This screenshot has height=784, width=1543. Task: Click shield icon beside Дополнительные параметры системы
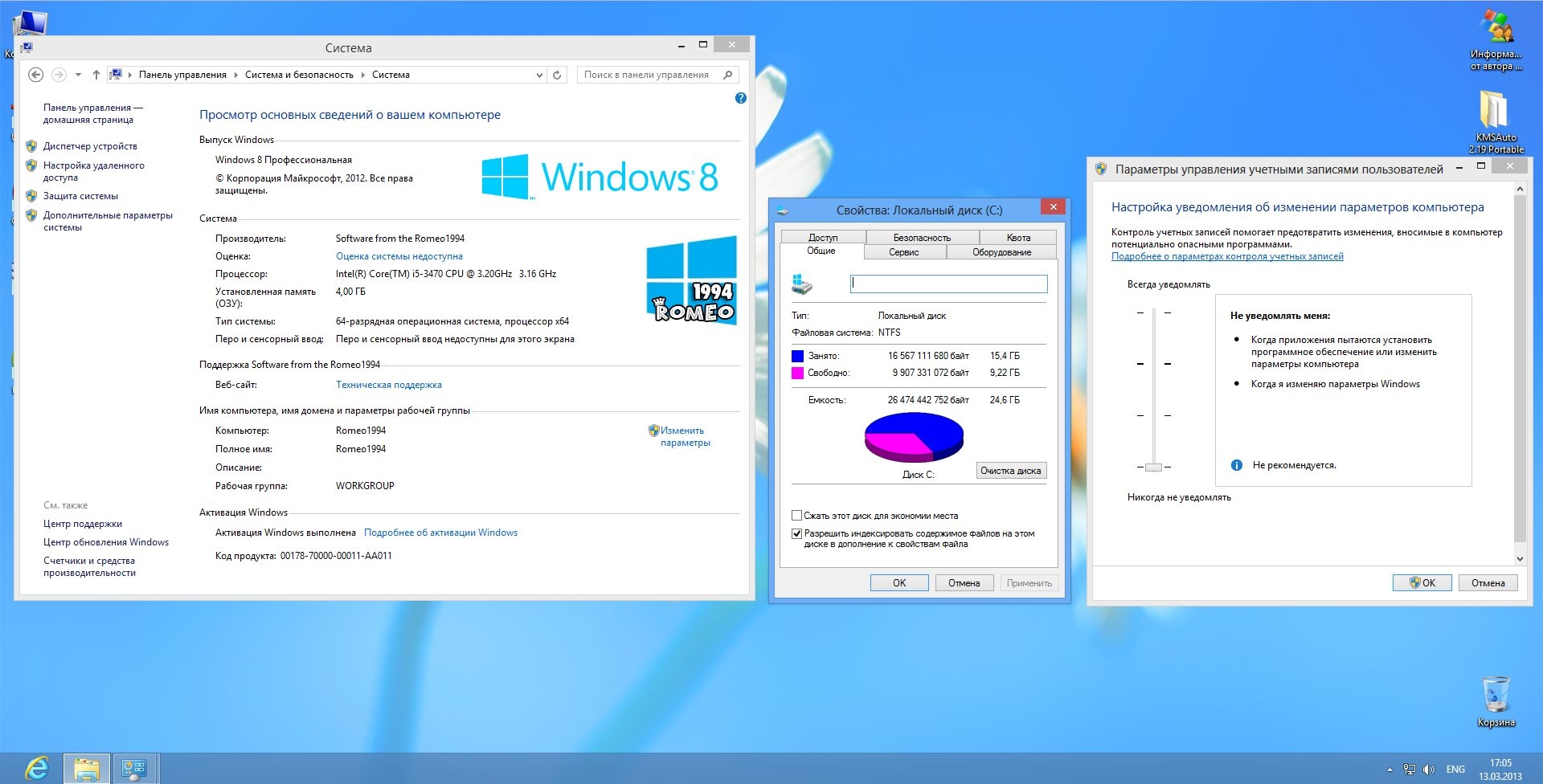(x=31, y=215)
